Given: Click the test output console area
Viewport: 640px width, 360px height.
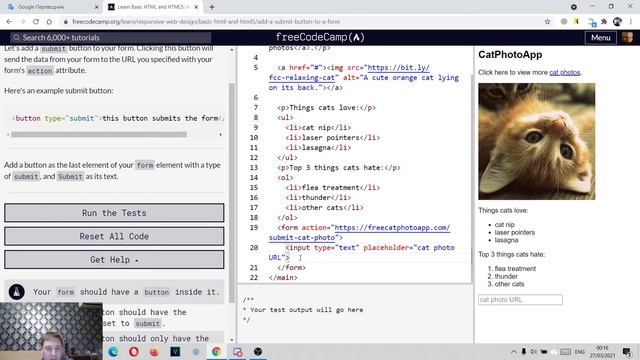Looking at the screenshot, I should (x=355, y=313).
